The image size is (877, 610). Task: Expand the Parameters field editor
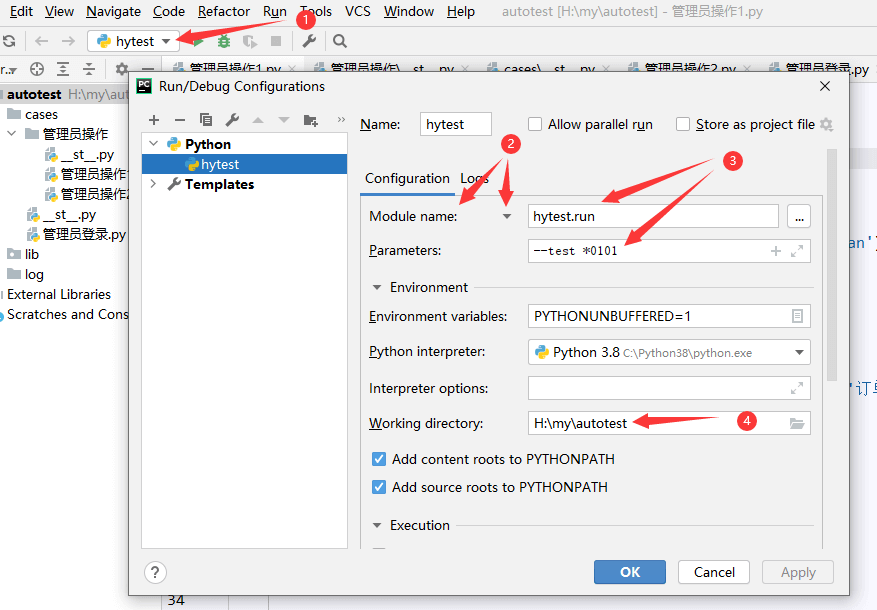[x=797, y=251]
